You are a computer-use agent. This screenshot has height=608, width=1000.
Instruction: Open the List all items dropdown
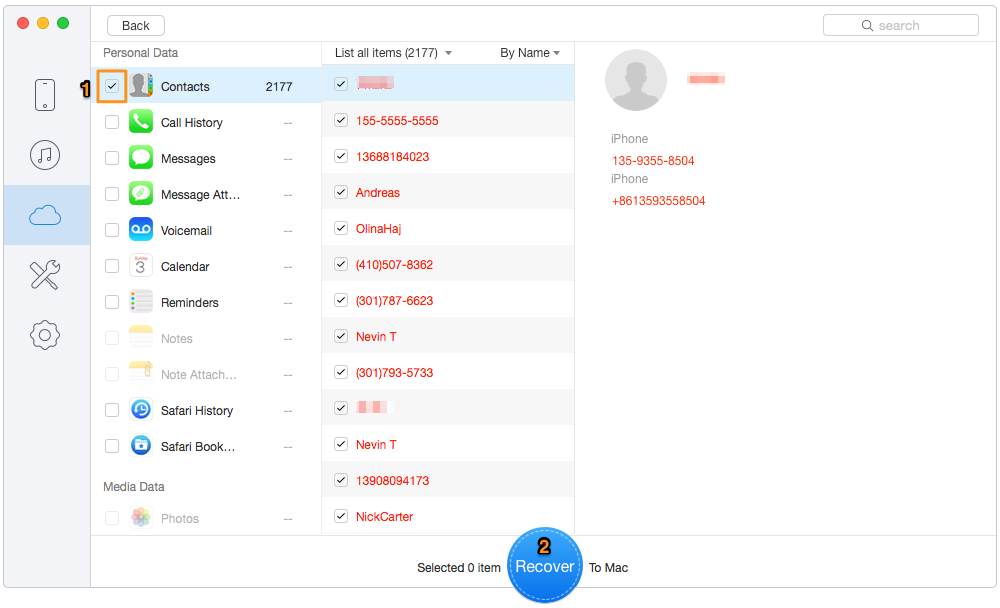[393, 53]
